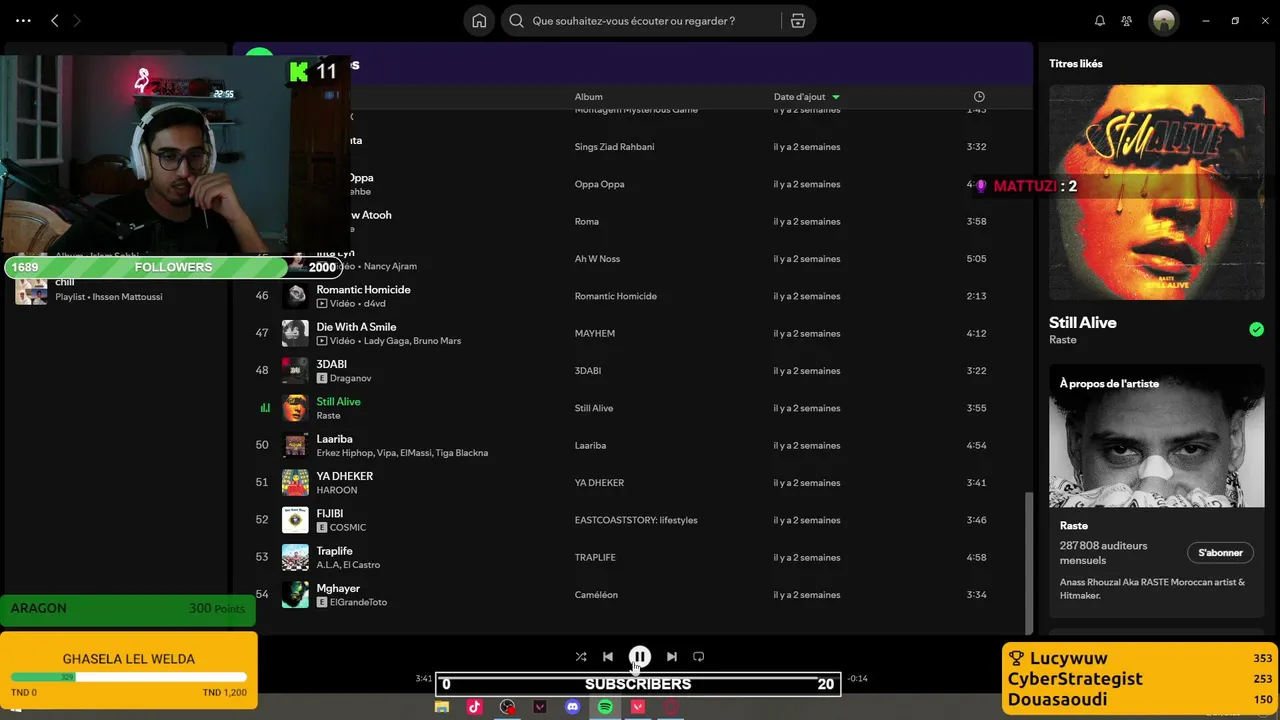This screenshot has width=1280, height=720.
Task: Sort by the Album column header
Action: tap(588, 97)
